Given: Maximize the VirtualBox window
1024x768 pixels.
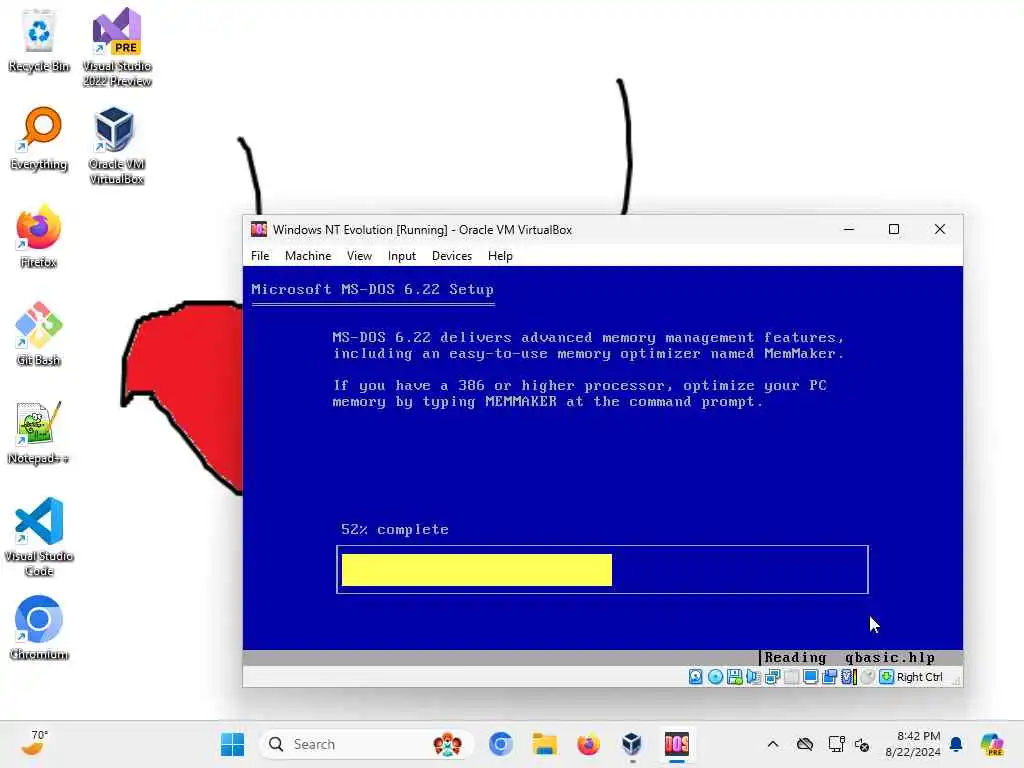Looking at the screenshot, I should coord(894,229).
